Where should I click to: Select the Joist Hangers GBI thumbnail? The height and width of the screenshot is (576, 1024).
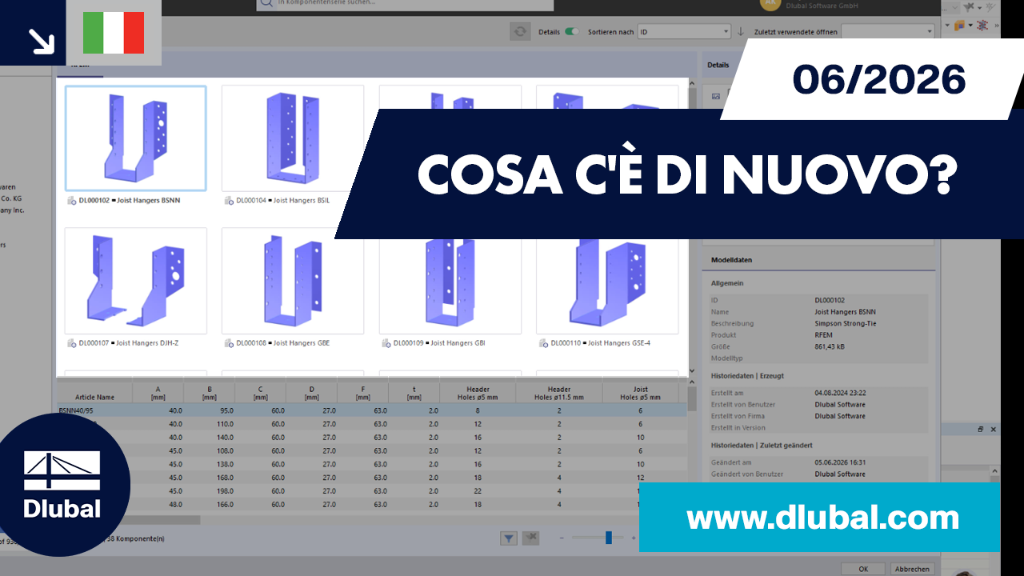pos(450,286)
